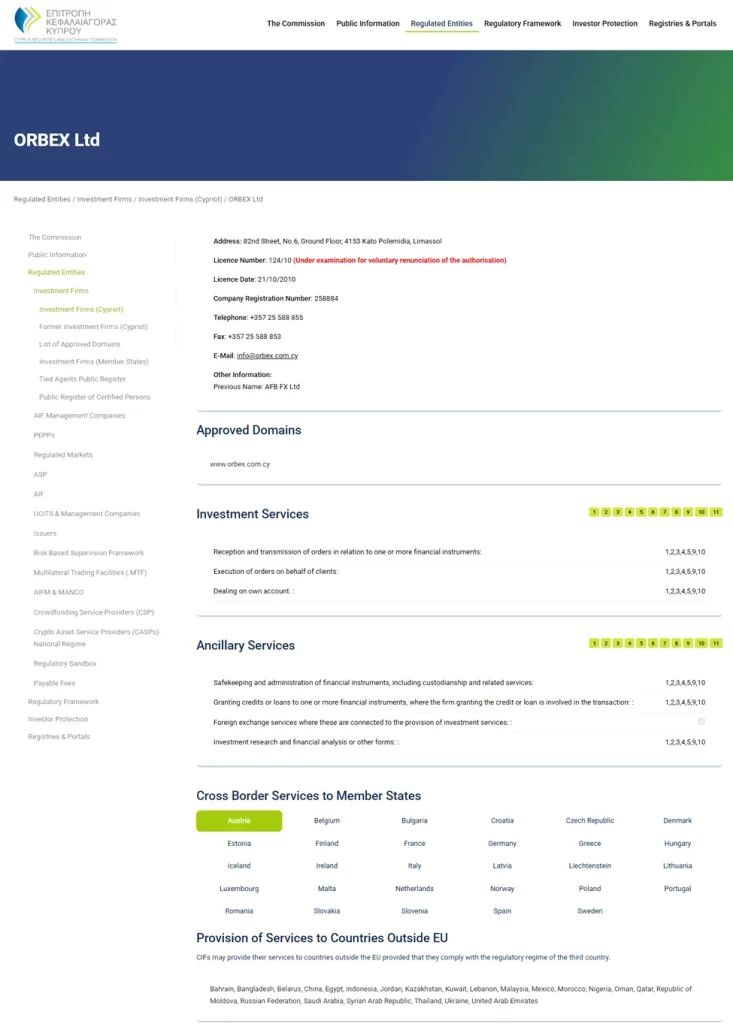Open Regulated Entities top menu
Image resolution: width=733 pixels, height=1024 pixels.
pos(442,24)
